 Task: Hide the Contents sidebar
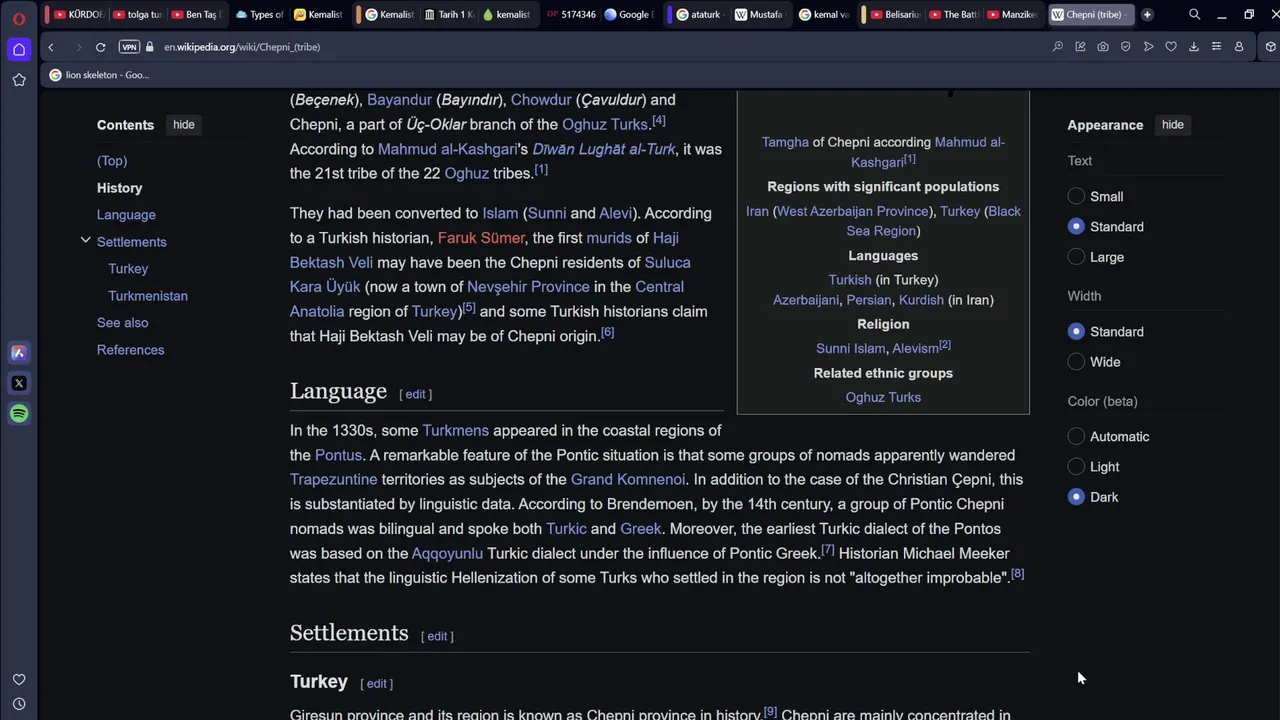point(184,125)
